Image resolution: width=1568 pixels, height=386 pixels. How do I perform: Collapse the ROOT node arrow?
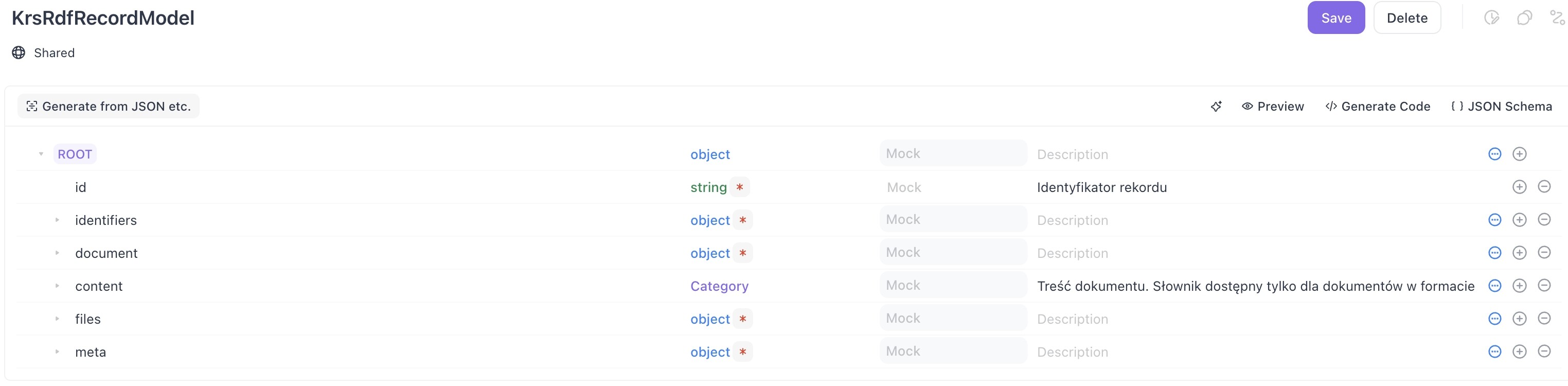pyautogui.click(x=41, y=154)
